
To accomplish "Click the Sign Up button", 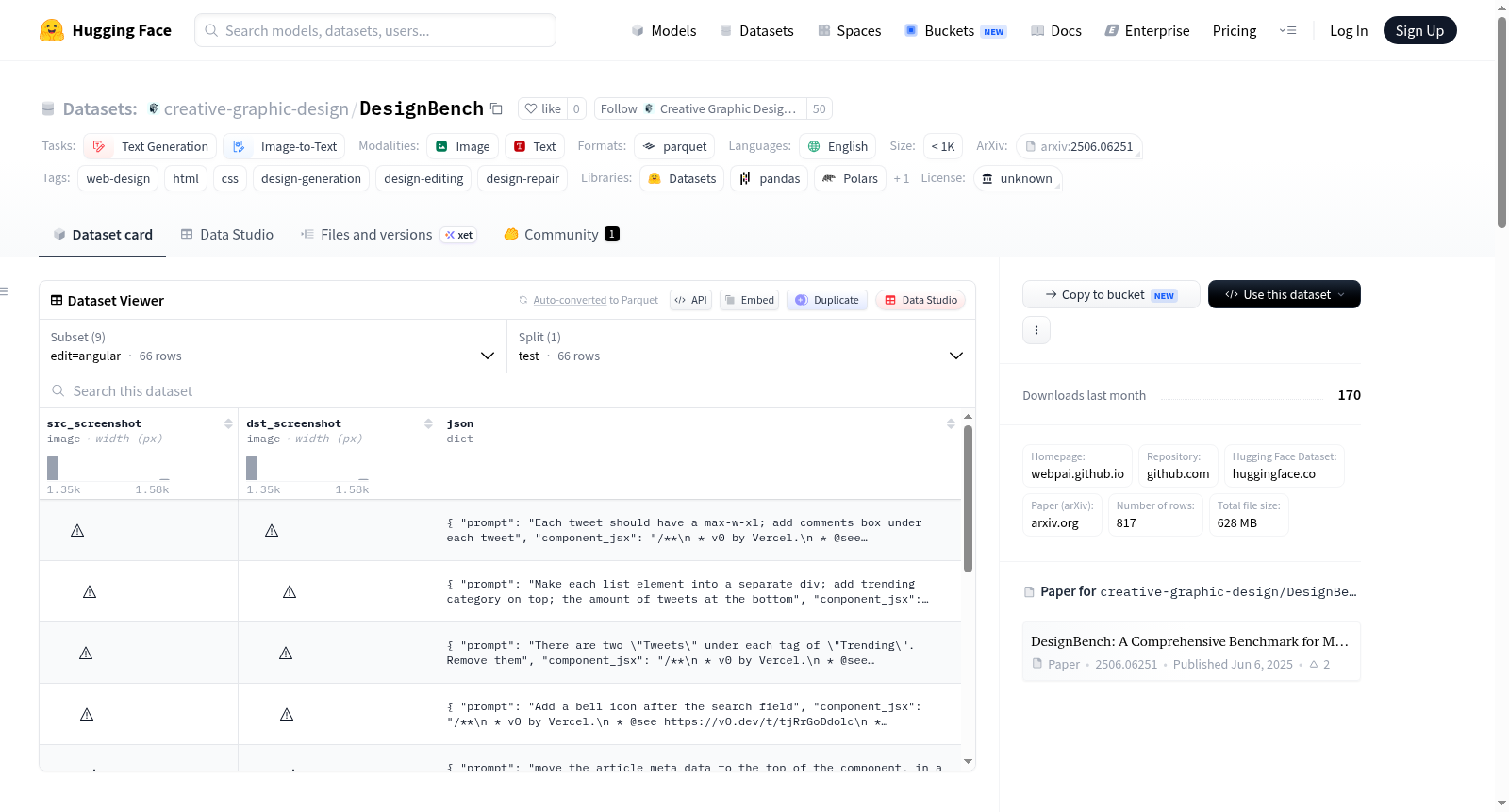I will tap(1419, 30).
